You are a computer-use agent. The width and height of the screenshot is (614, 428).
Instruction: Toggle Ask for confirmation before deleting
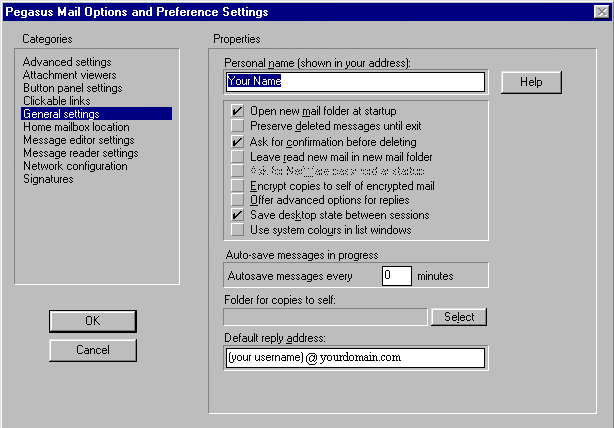click(x=237, y=142)
